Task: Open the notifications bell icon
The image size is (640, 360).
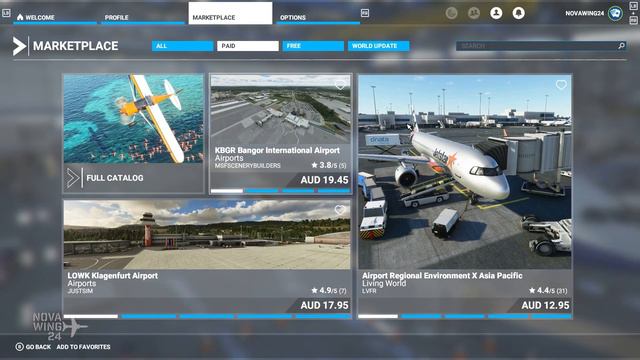Action: click(x=518, y=13)
